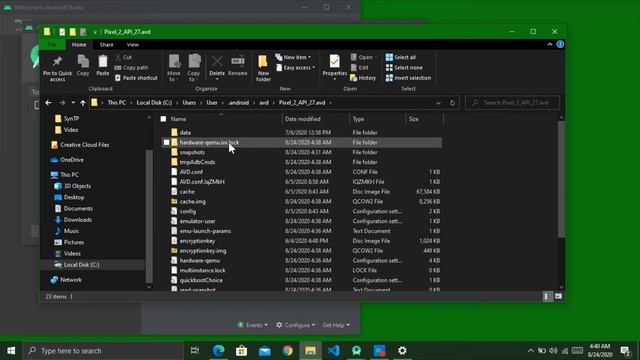Open Google Chrome from taskbar
Screen dimensions: 640x360
287,351
